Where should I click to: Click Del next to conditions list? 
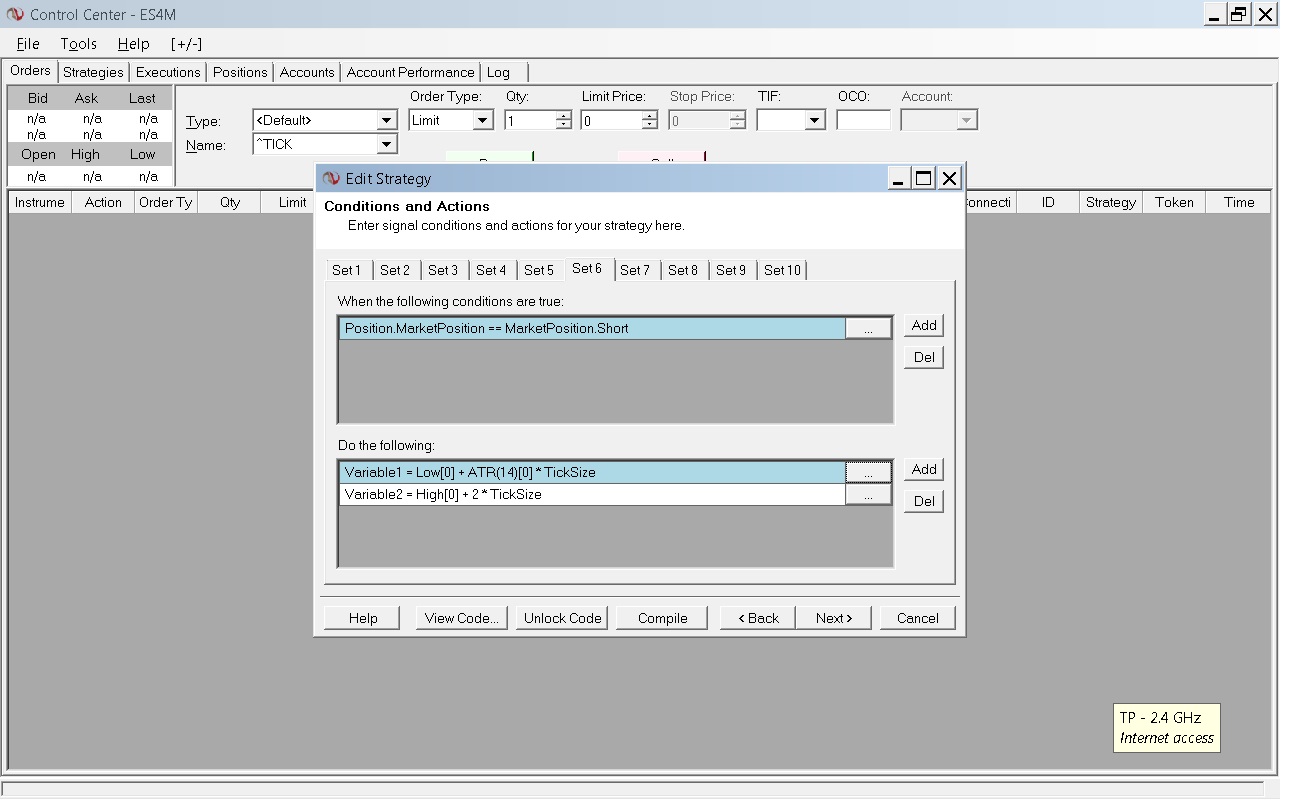click(x=924, y=357)
